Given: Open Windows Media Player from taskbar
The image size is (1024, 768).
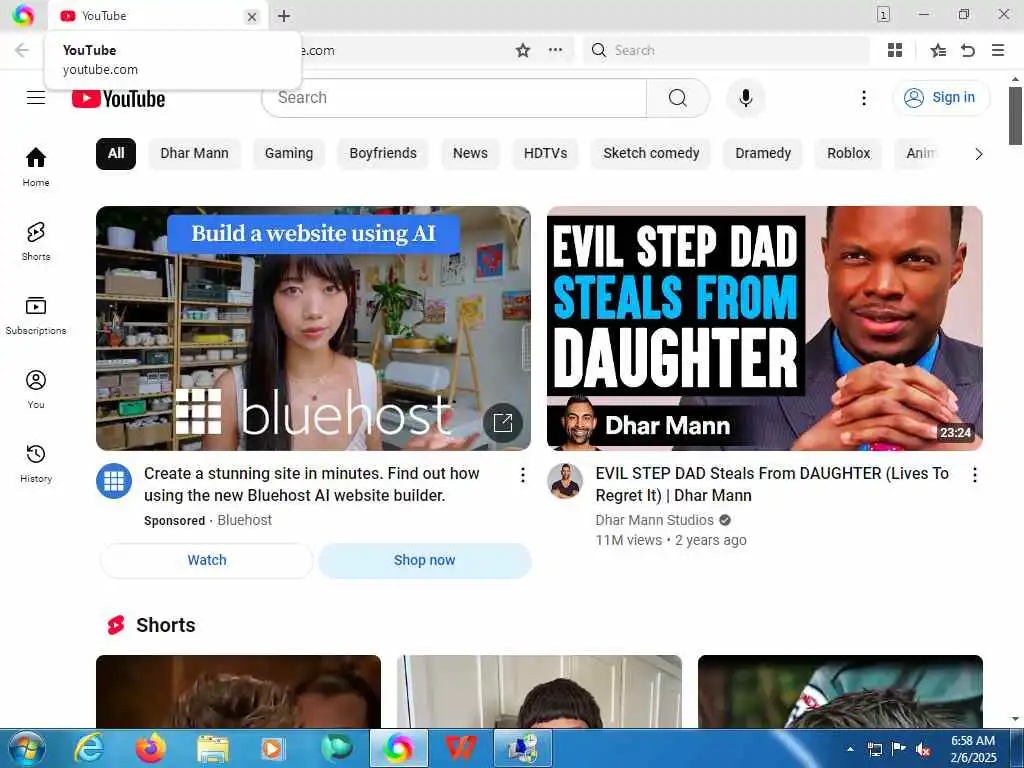Looking at the screenshot, I should [x=273, y=748].
